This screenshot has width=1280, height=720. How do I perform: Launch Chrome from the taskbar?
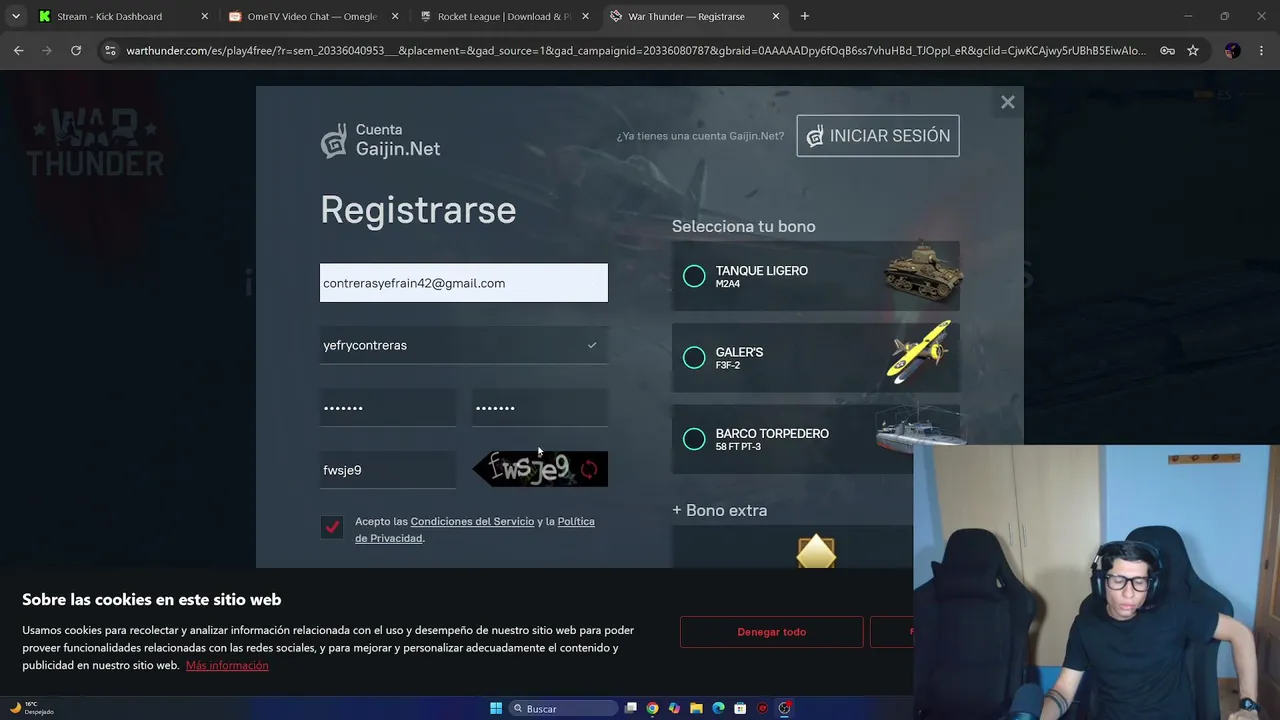(x=653, y=708)
